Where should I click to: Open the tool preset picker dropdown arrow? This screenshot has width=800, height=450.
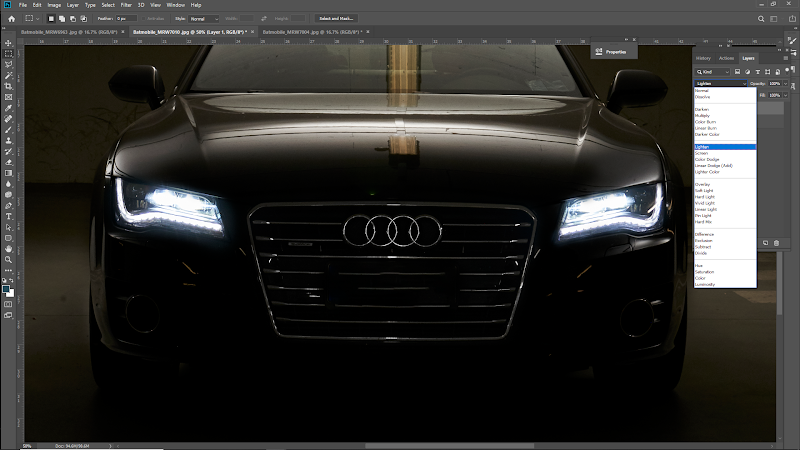[x=38, y=19]
